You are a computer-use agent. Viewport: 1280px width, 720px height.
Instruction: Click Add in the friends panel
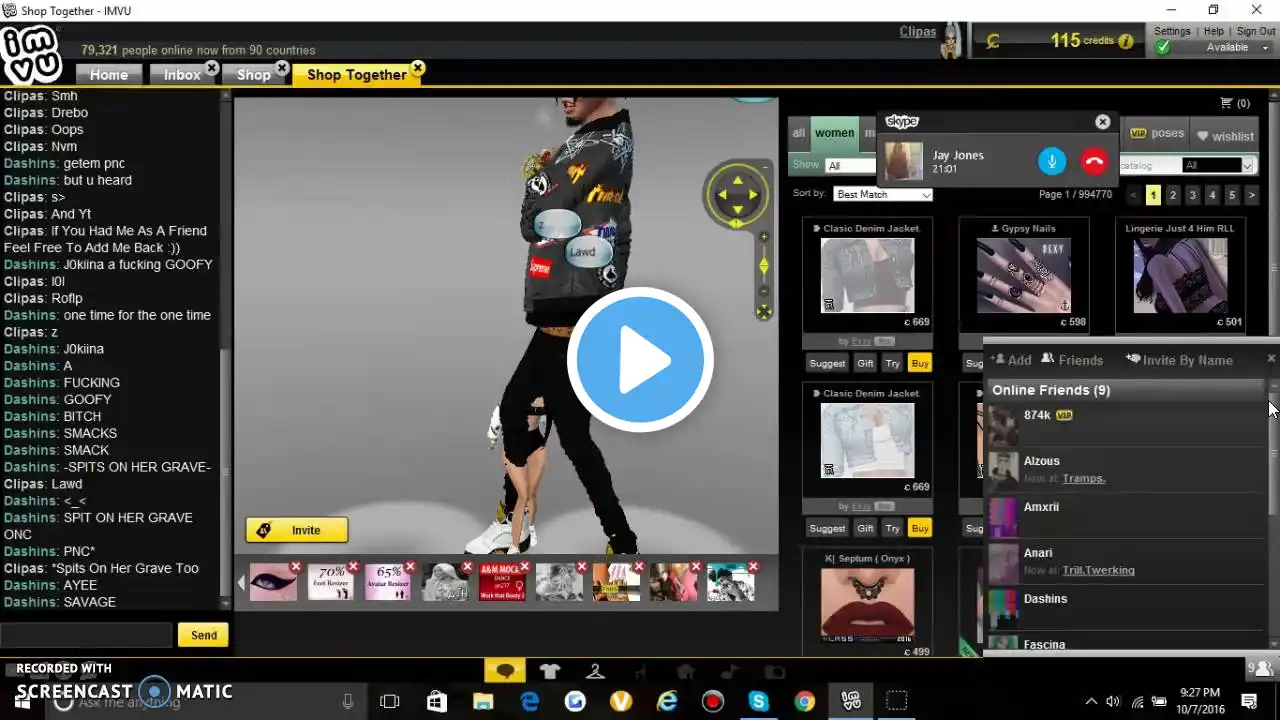click(1010, 360)
